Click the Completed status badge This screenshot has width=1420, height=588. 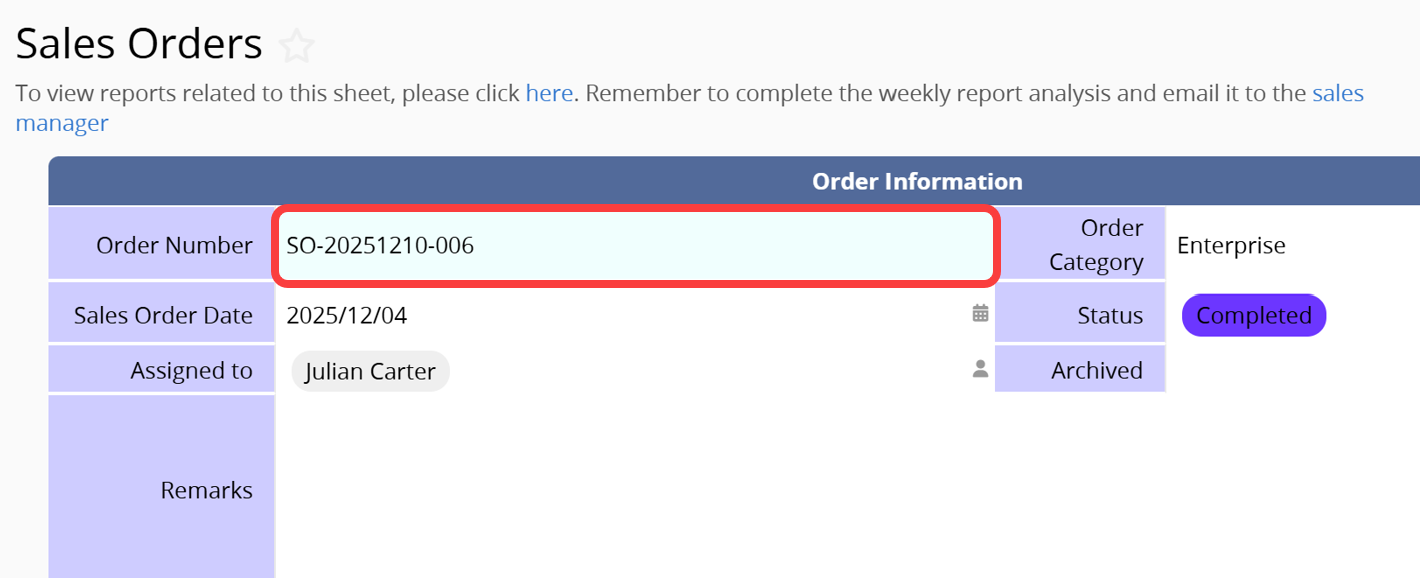(1253, 316)
